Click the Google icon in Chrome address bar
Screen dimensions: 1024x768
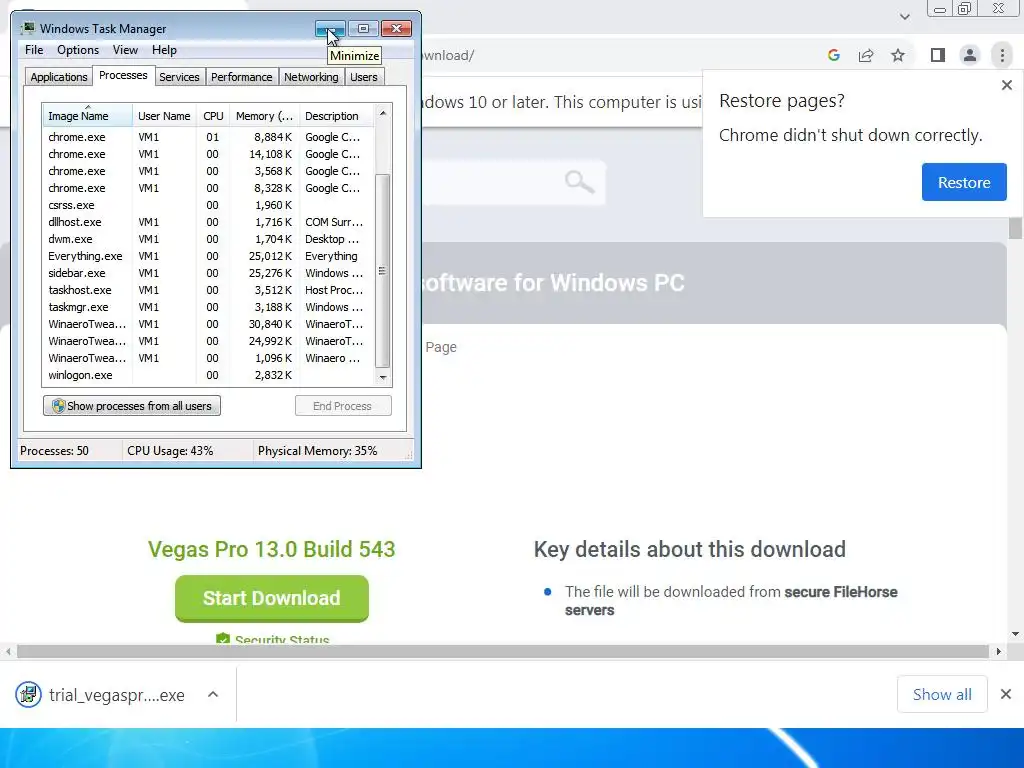(833, 56)
